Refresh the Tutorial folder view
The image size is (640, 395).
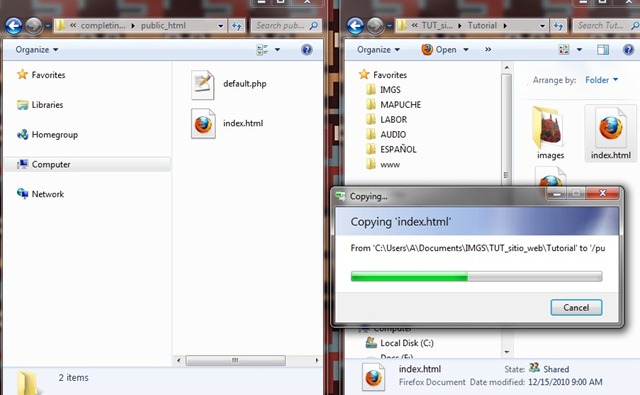click(x=558, y=26)
